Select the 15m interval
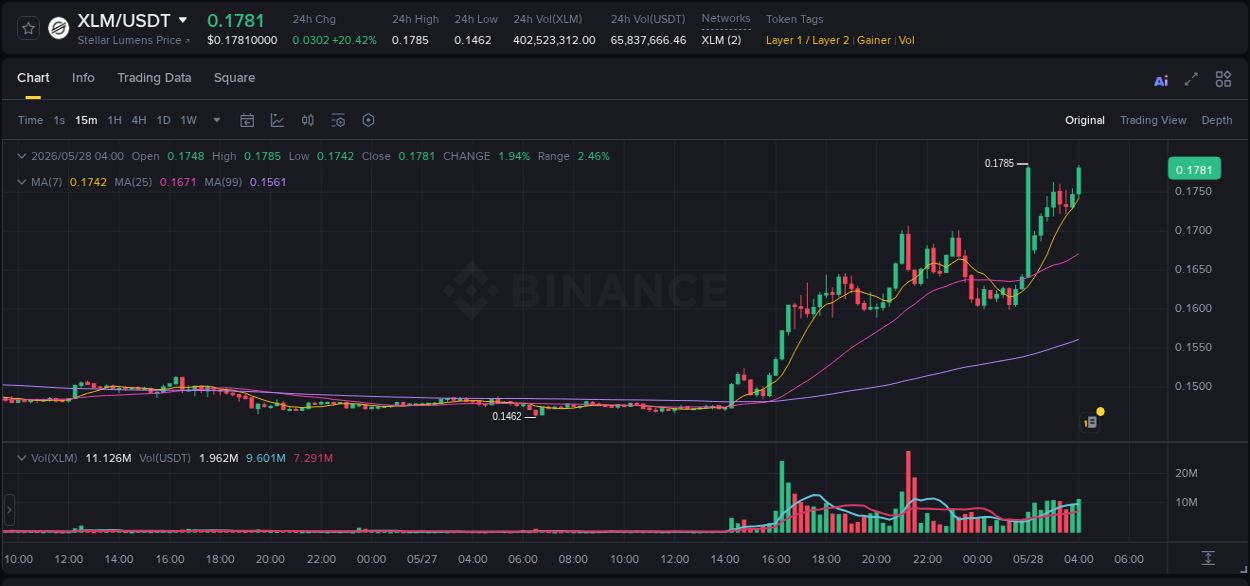1250x586 pixels. coord(86,120)
